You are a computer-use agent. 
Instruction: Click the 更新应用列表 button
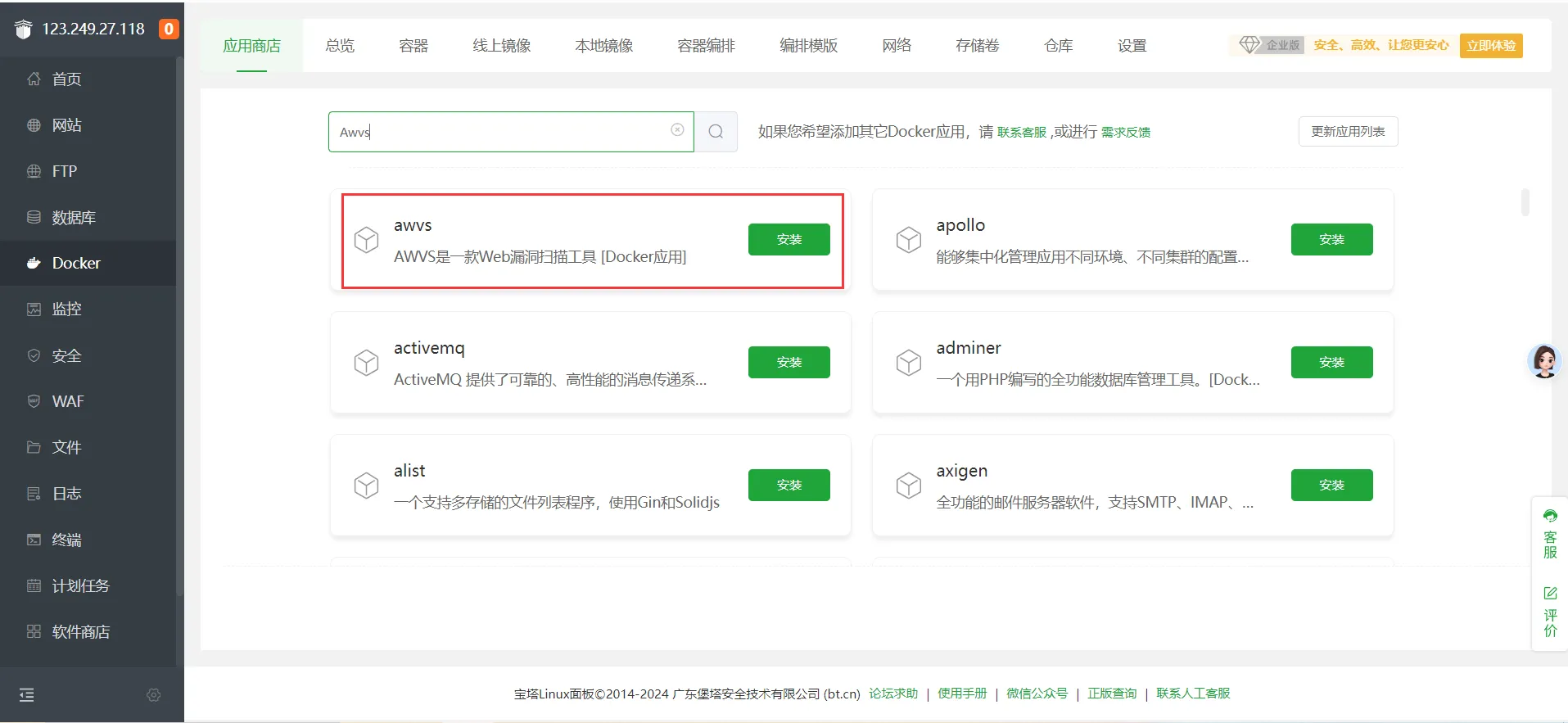click(x=1349, y=132)
